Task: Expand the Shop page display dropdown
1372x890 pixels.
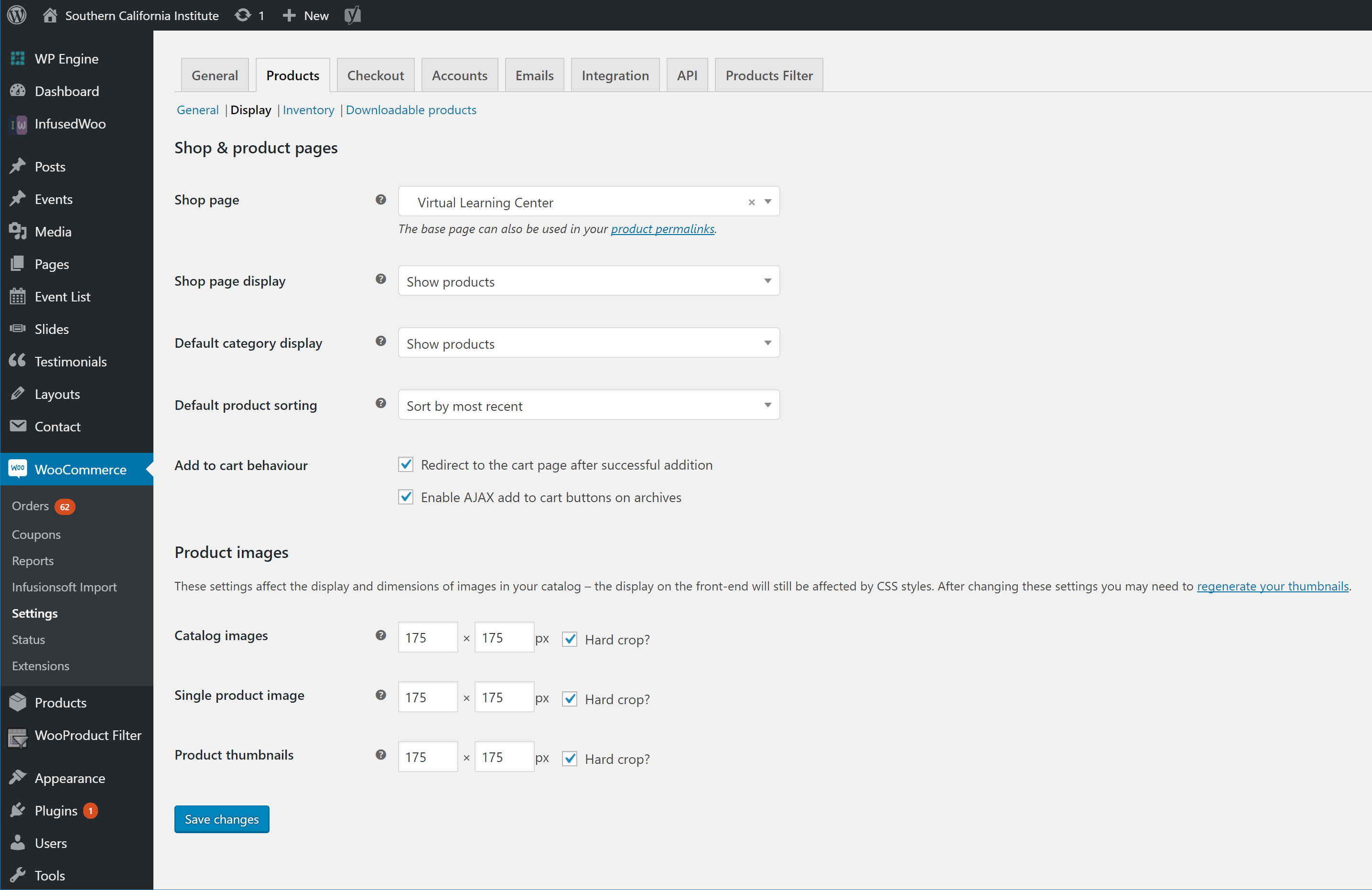Action: (x=588, y=281)
